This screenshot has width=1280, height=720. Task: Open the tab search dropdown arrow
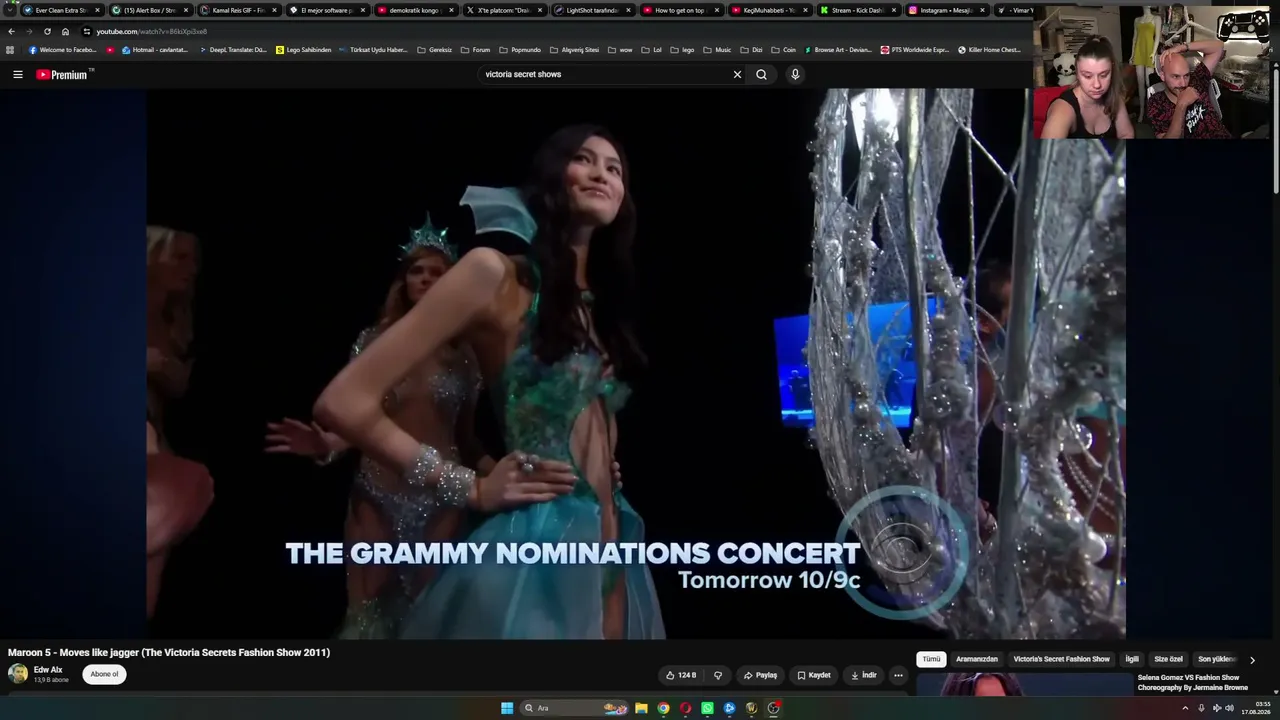[9, 10]
